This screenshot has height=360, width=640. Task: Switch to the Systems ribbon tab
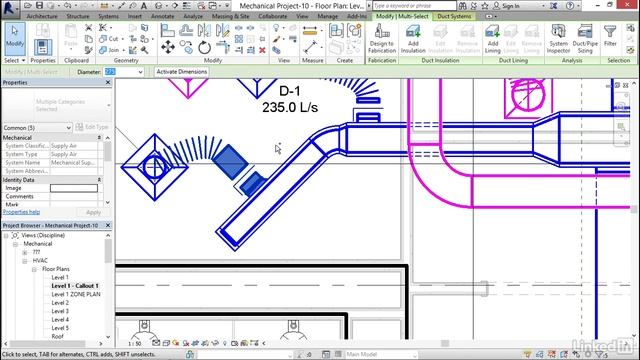tap(108, 16)
